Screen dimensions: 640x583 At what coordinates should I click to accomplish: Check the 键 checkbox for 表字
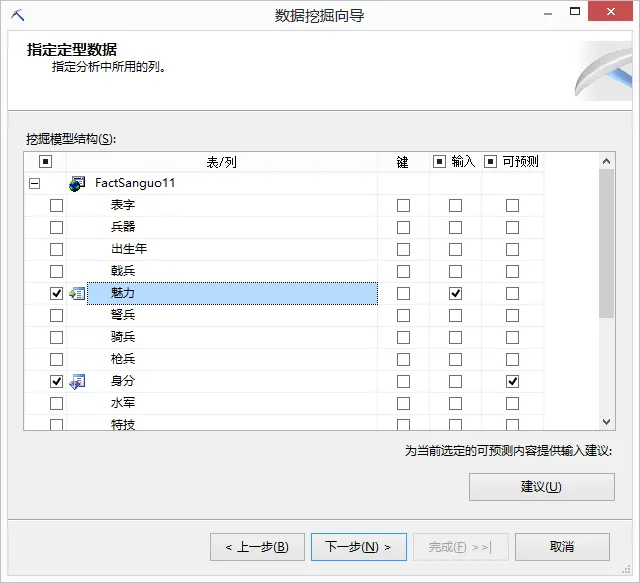pyautogui.click(x=403, y=205)
